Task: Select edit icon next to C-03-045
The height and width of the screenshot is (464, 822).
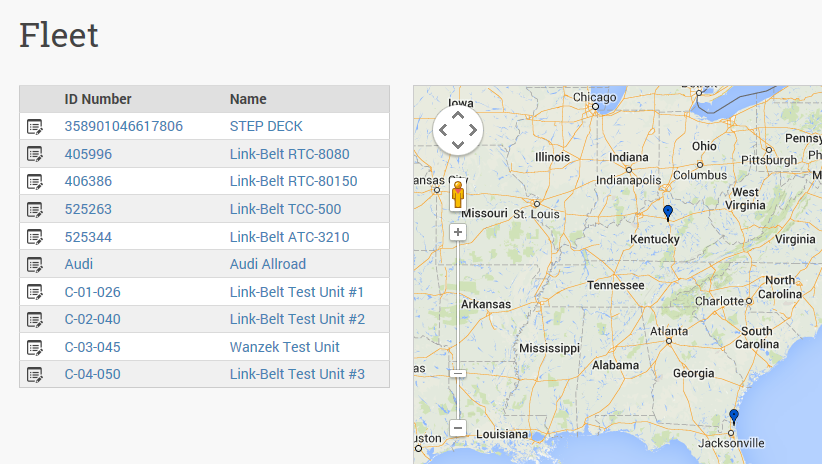Action: coord(35,348)
